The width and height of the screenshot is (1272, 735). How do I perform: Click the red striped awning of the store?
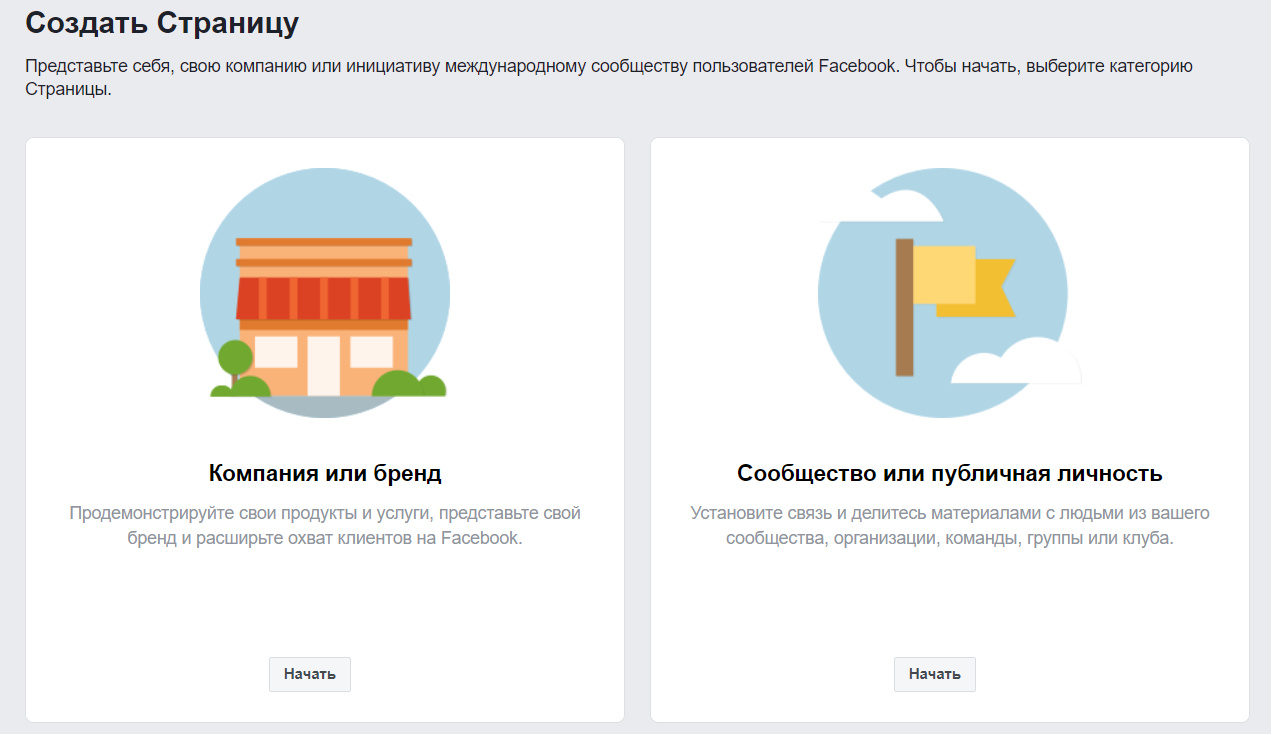[x=324, y=298]
